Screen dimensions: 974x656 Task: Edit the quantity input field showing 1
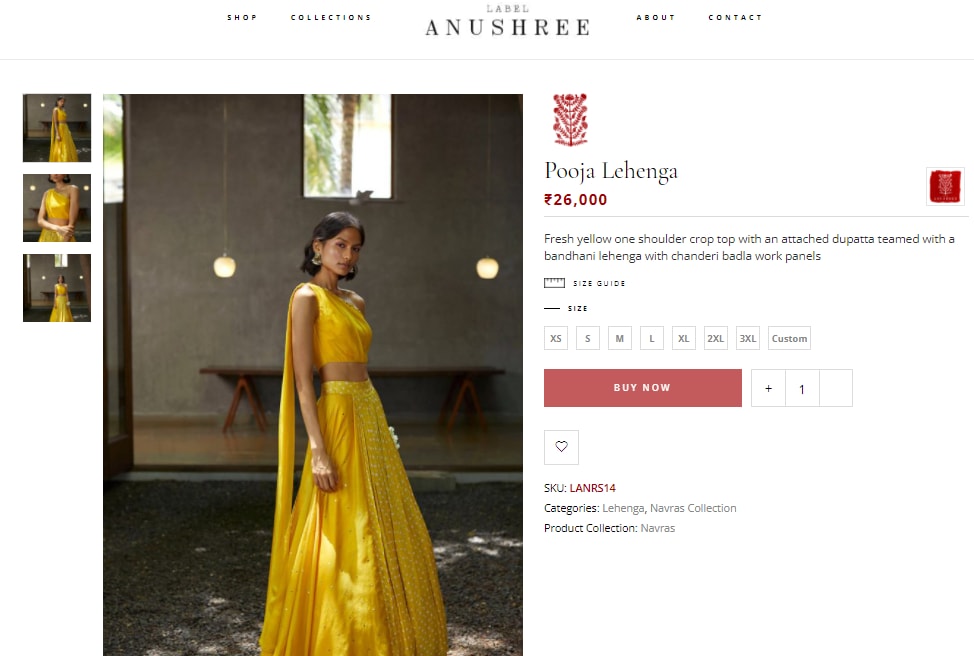[x=802, y=388]
